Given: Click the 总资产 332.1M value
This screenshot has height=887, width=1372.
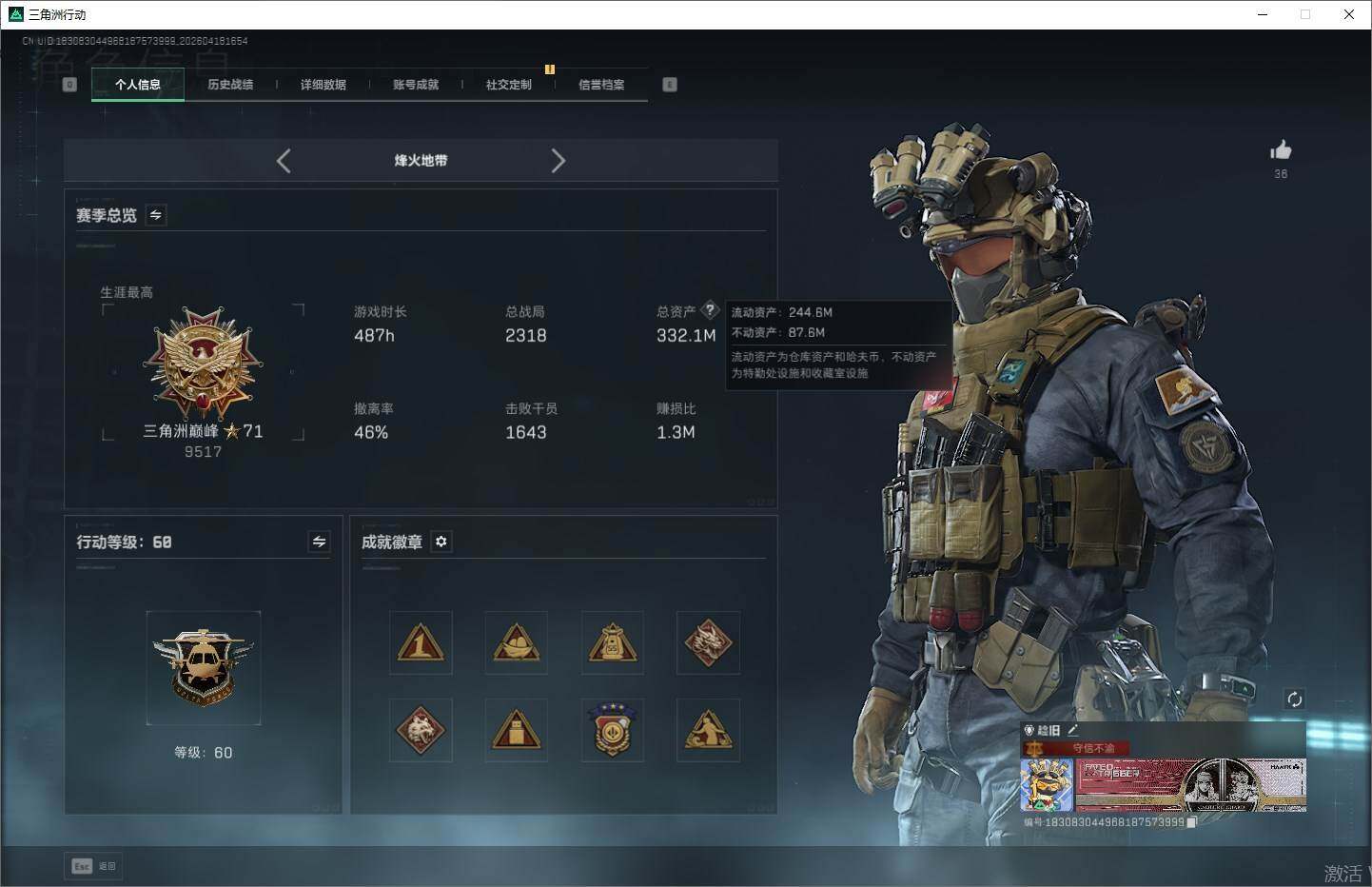Looking at the screenshot, I should 686,336.
